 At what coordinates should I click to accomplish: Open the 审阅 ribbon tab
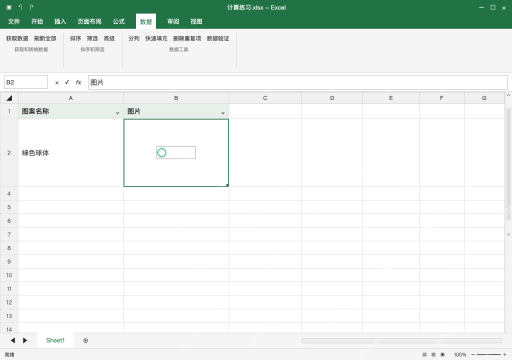[173, 22]
